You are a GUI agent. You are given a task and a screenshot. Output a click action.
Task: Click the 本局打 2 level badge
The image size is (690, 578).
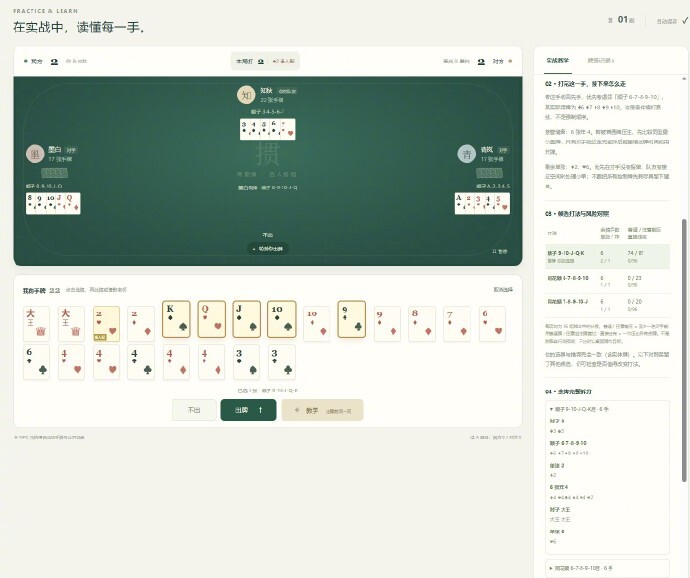(265, 61)
